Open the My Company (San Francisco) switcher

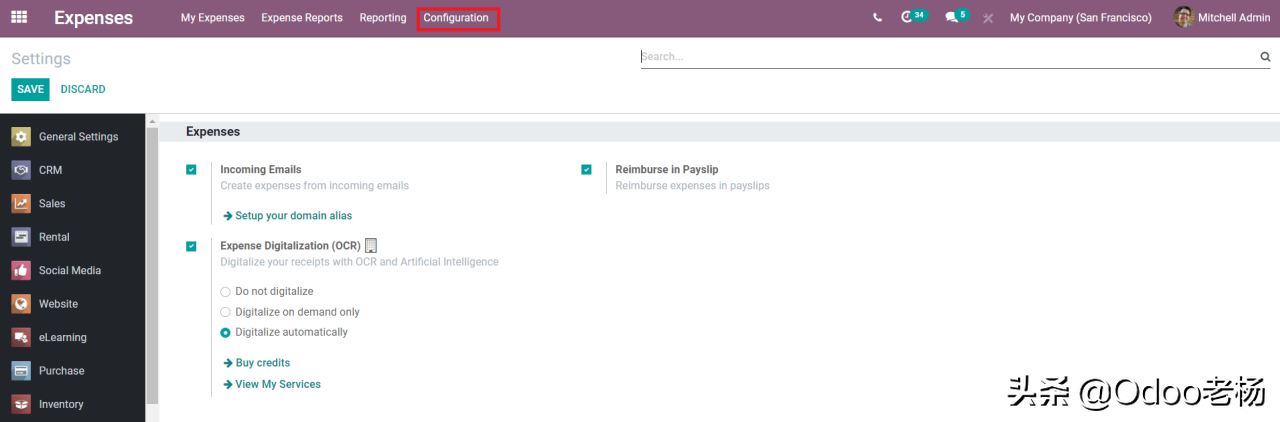[1080, 18]
